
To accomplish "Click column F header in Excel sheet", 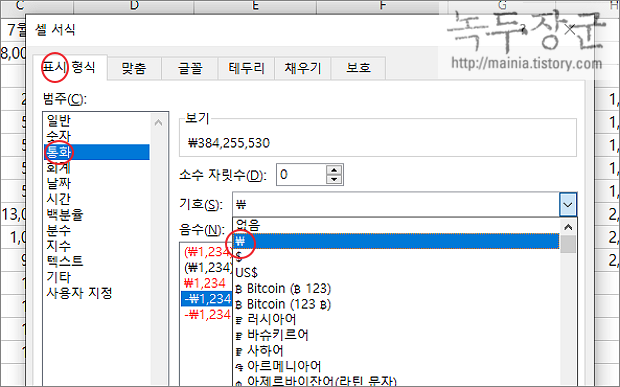I will pos(382,7).
